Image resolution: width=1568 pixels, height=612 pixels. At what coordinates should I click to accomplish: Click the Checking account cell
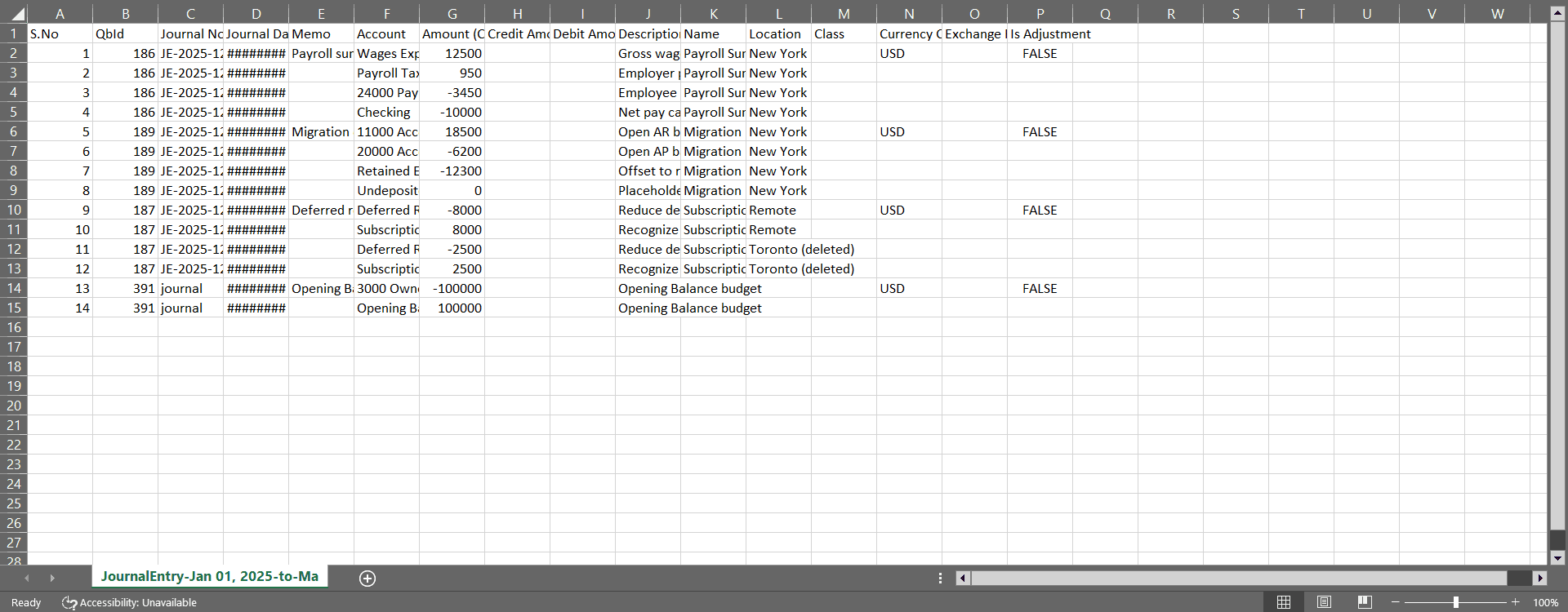386,112
